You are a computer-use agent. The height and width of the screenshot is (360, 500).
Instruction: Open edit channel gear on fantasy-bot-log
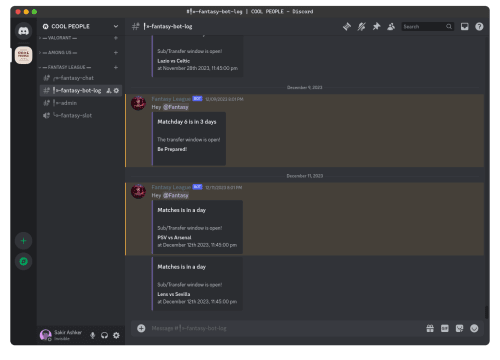116,91
